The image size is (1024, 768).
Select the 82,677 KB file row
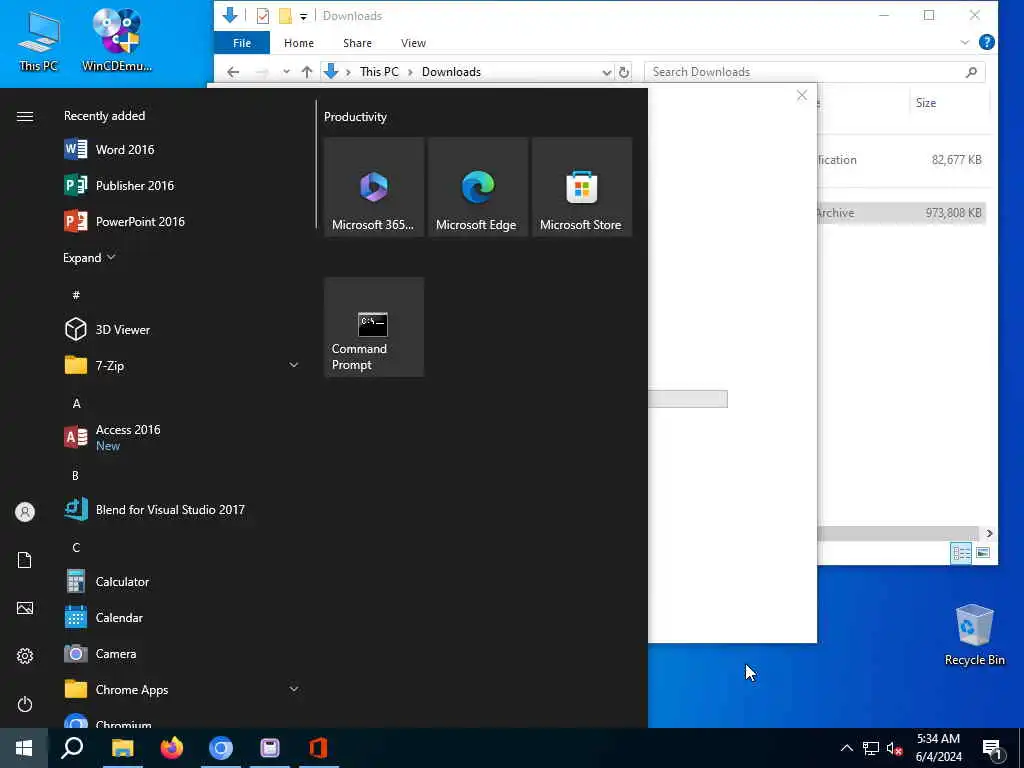(x=902, y=160)
